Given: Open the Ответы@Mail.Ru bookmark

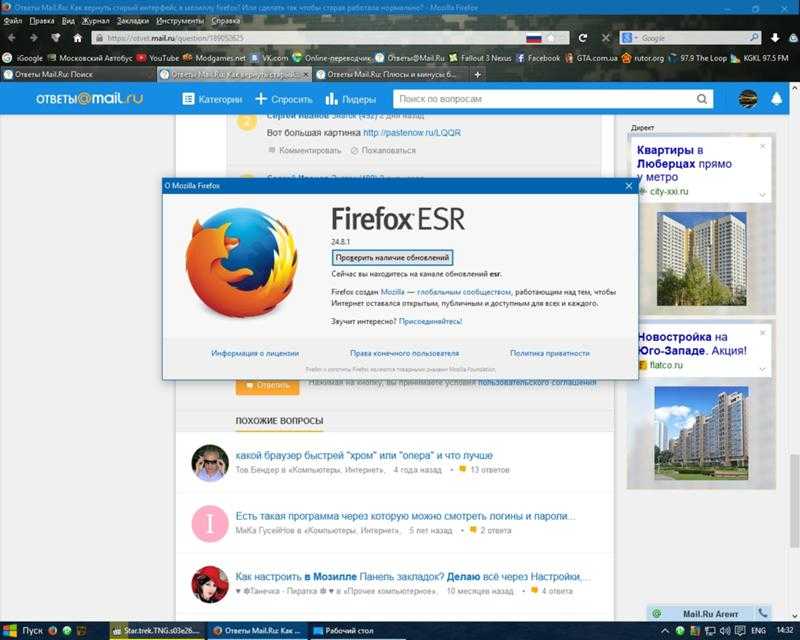Looking at the screenshot, I should tap(410, 58).
